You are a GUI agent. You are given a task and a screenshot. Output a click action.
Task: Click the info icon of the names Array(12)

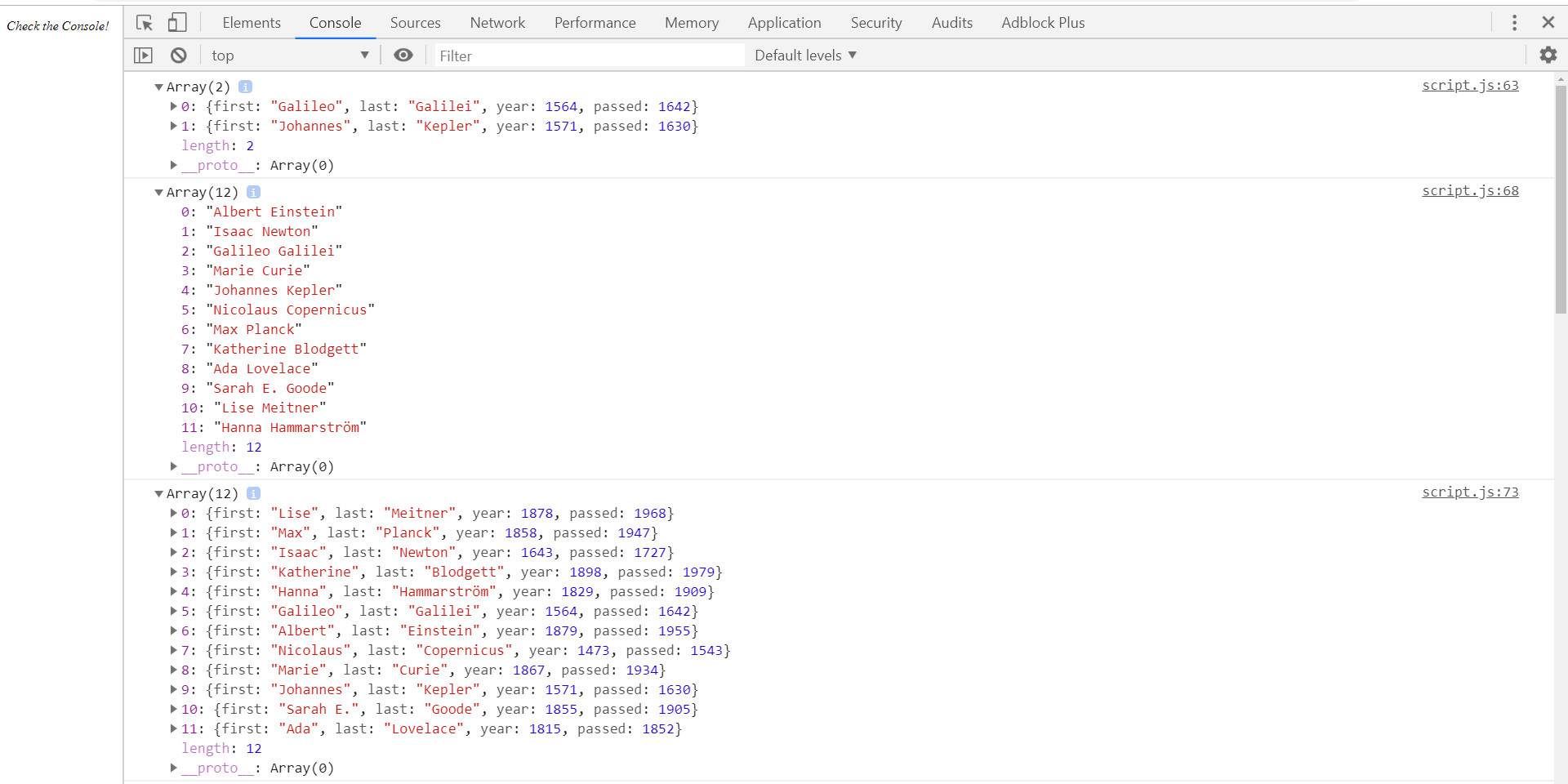[x=253, y=192]
